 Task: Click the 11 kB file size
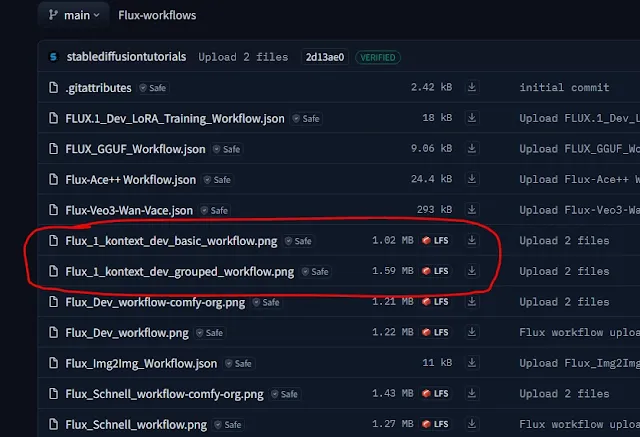click(x=437, y=363)
